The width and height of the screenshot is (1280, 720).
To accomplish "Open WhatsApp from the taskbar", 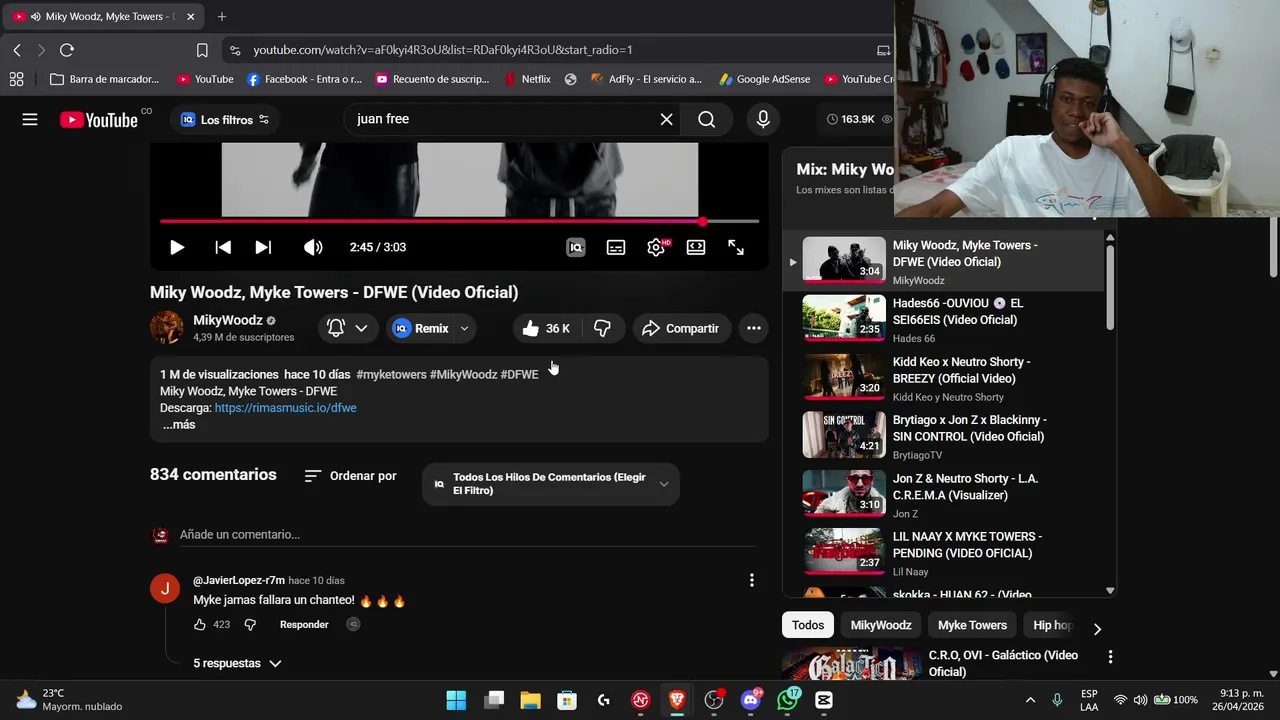I will [x=788, y=700].
